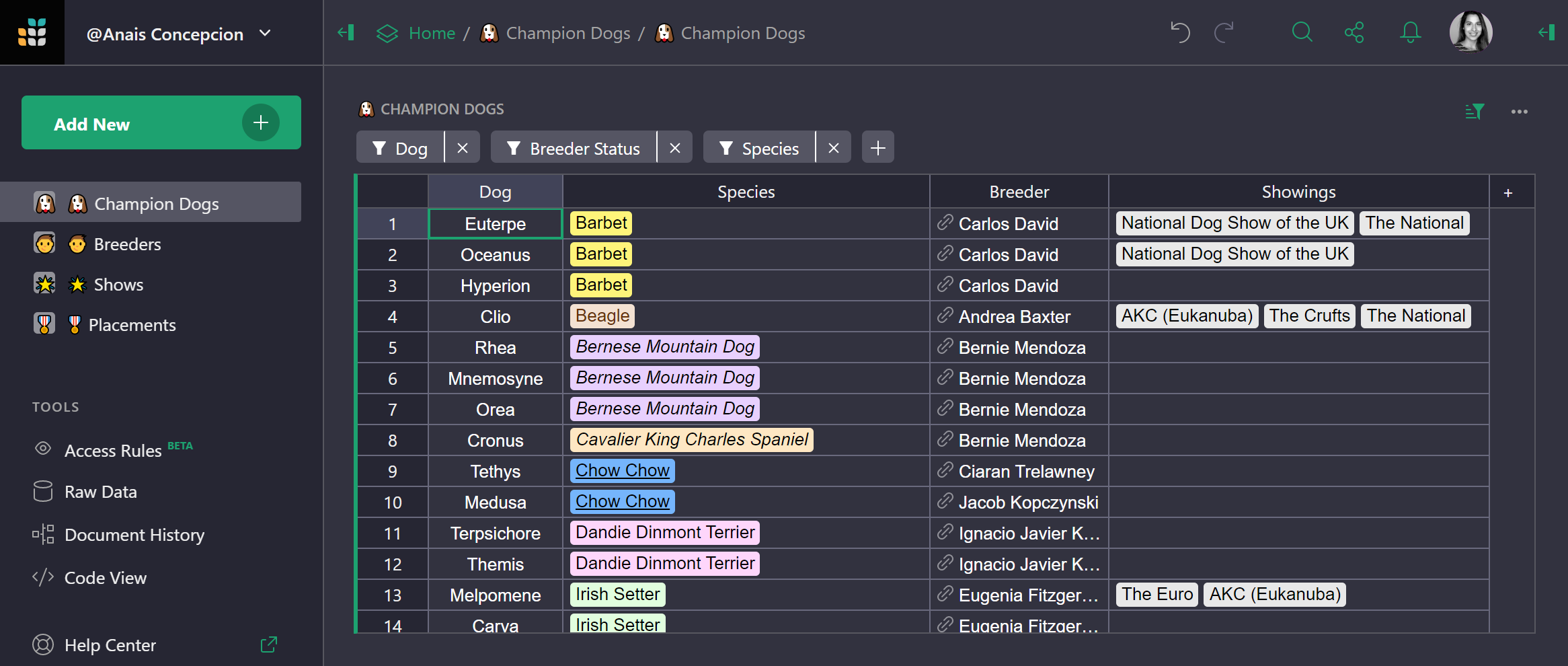1568x666 pixels.
Task: Open the section three-dots menu
Action: pos(1519,112)
